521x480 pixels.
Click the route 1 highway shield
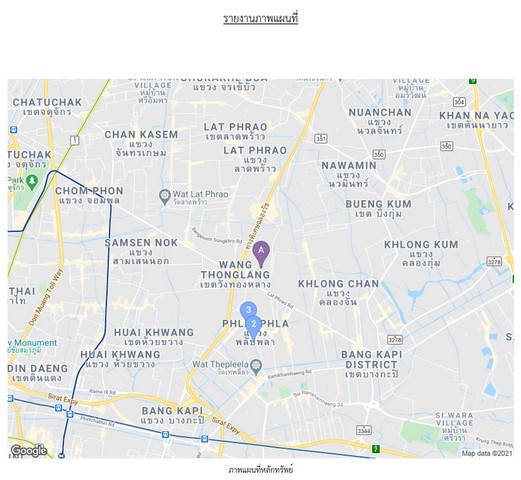click(x=75, y=141)
